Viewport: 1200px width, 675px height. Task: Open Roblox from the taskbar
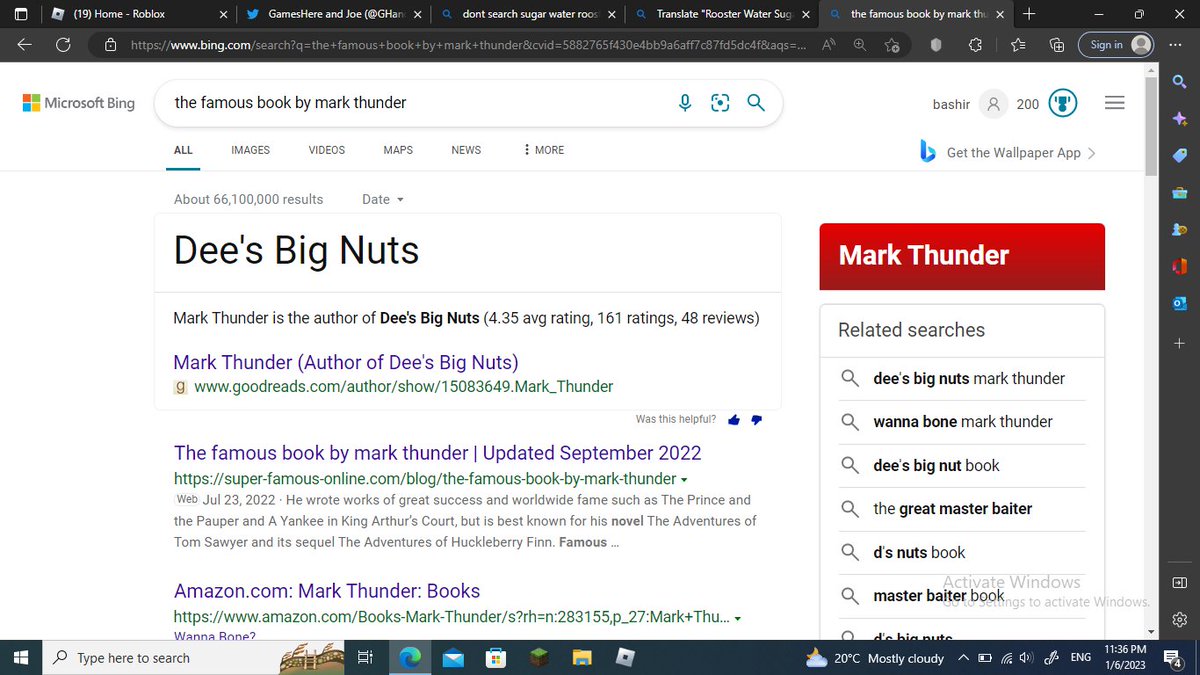pos(626,657)
